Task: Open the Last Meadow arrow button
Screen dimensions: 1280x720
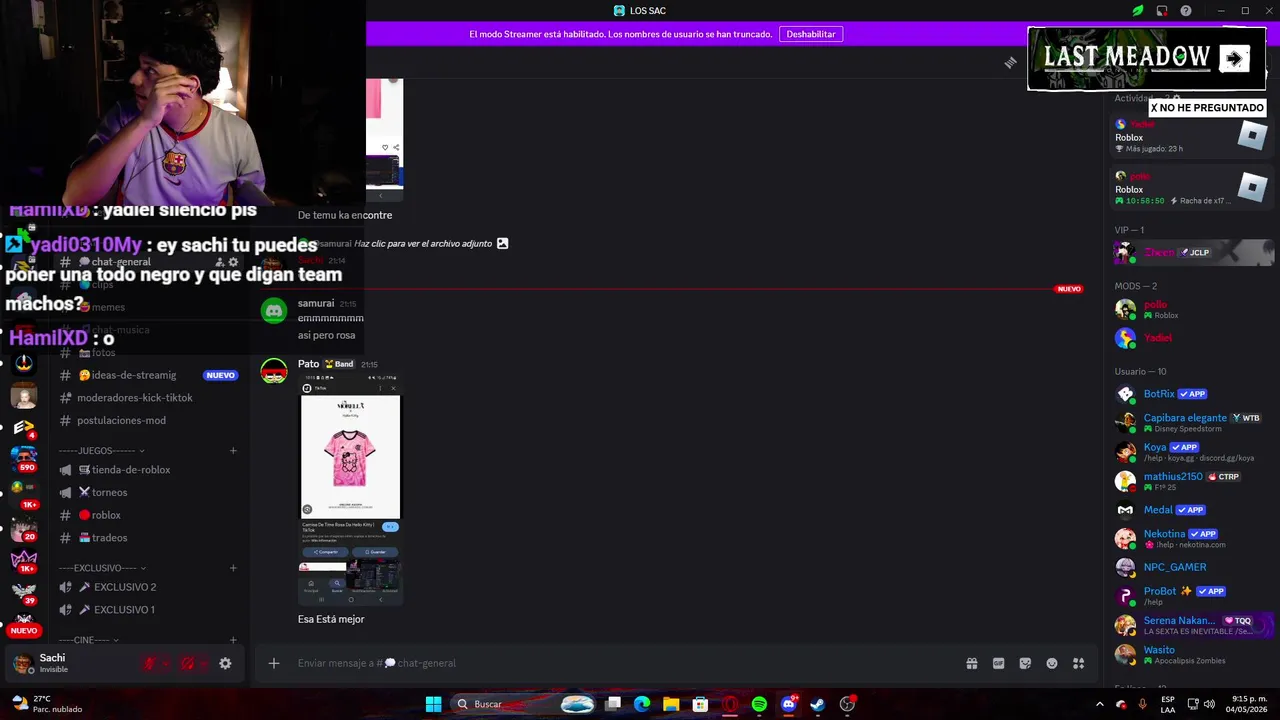Action: pyautogui.click(x=1234, y=59)
